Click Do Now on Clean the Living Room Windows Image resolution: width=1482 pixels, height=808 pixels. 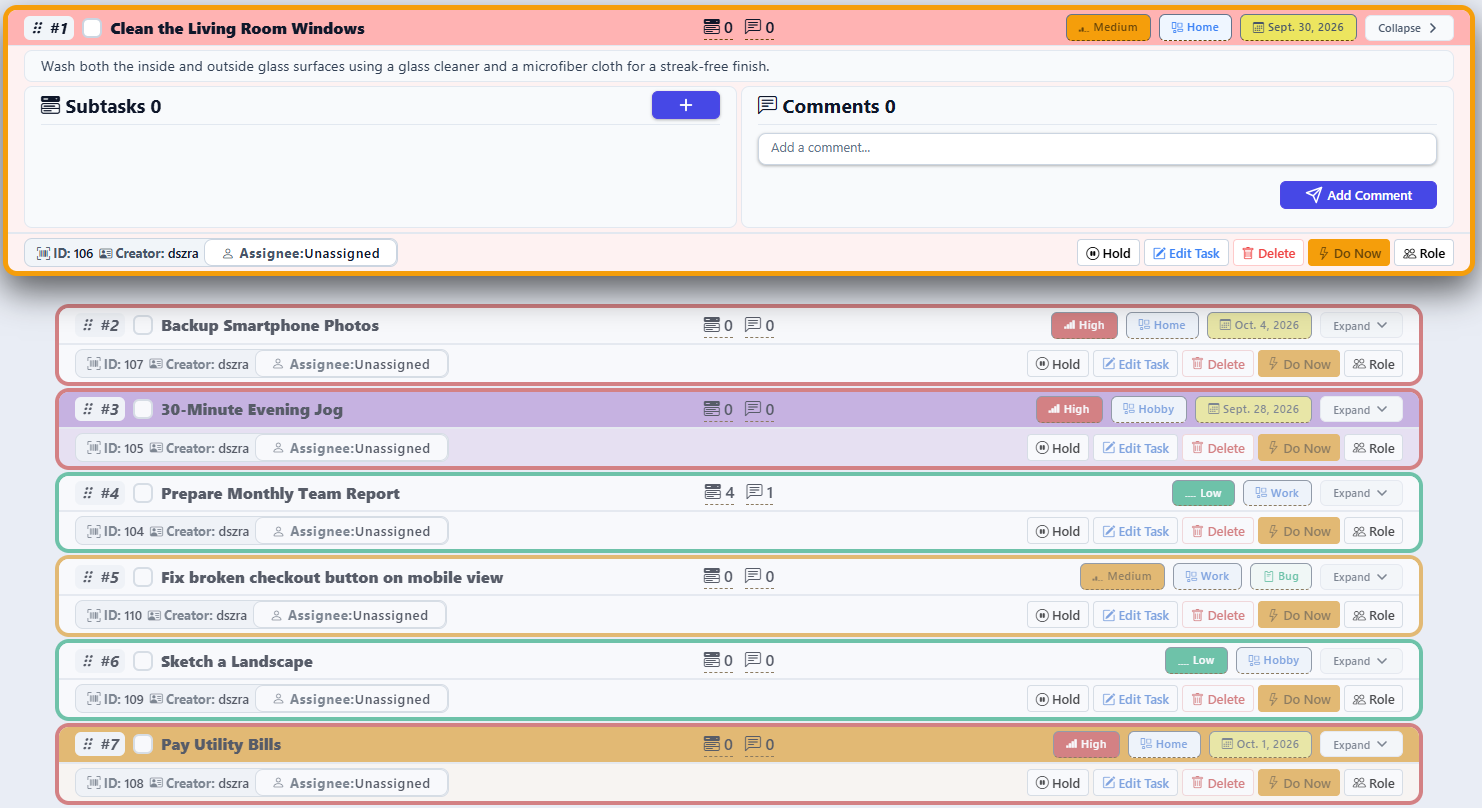pos(1349,253)
